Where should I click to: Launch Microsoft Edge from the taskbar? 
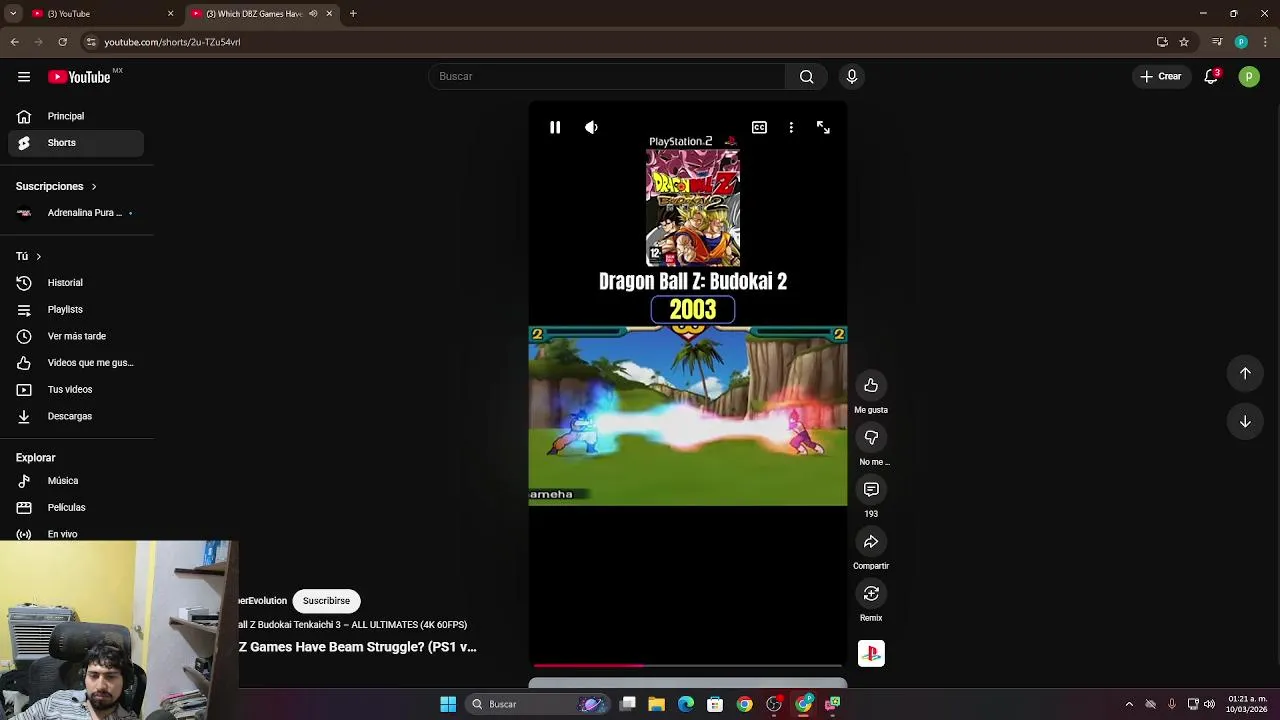pos(686,704)
